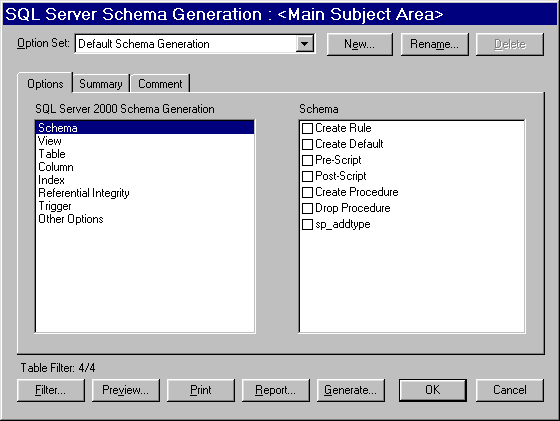
Task: Enable the Create Rule checkbox
Action: pyautogui.click(x=307, y=128)
